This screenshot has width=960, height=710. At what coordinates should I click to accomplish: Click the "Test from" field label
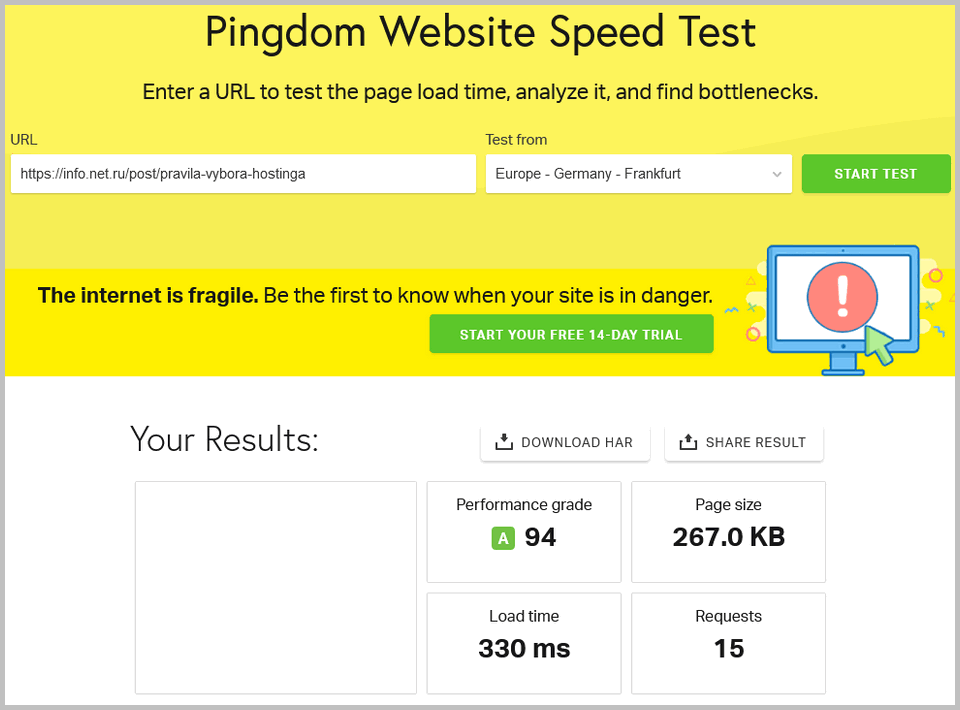coord(516,140)
